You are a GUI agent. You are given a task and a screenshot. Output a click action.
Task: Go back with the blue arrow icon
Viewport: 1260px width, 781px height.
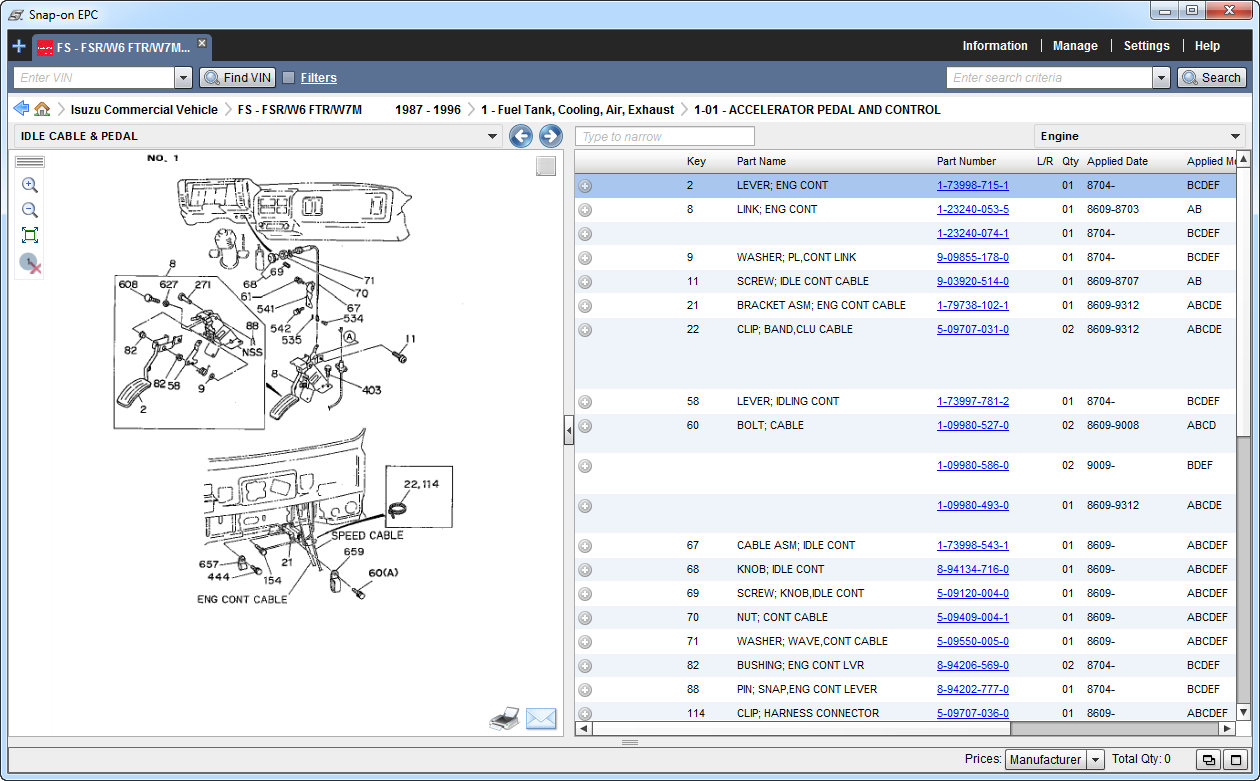[x=21, y=109]
